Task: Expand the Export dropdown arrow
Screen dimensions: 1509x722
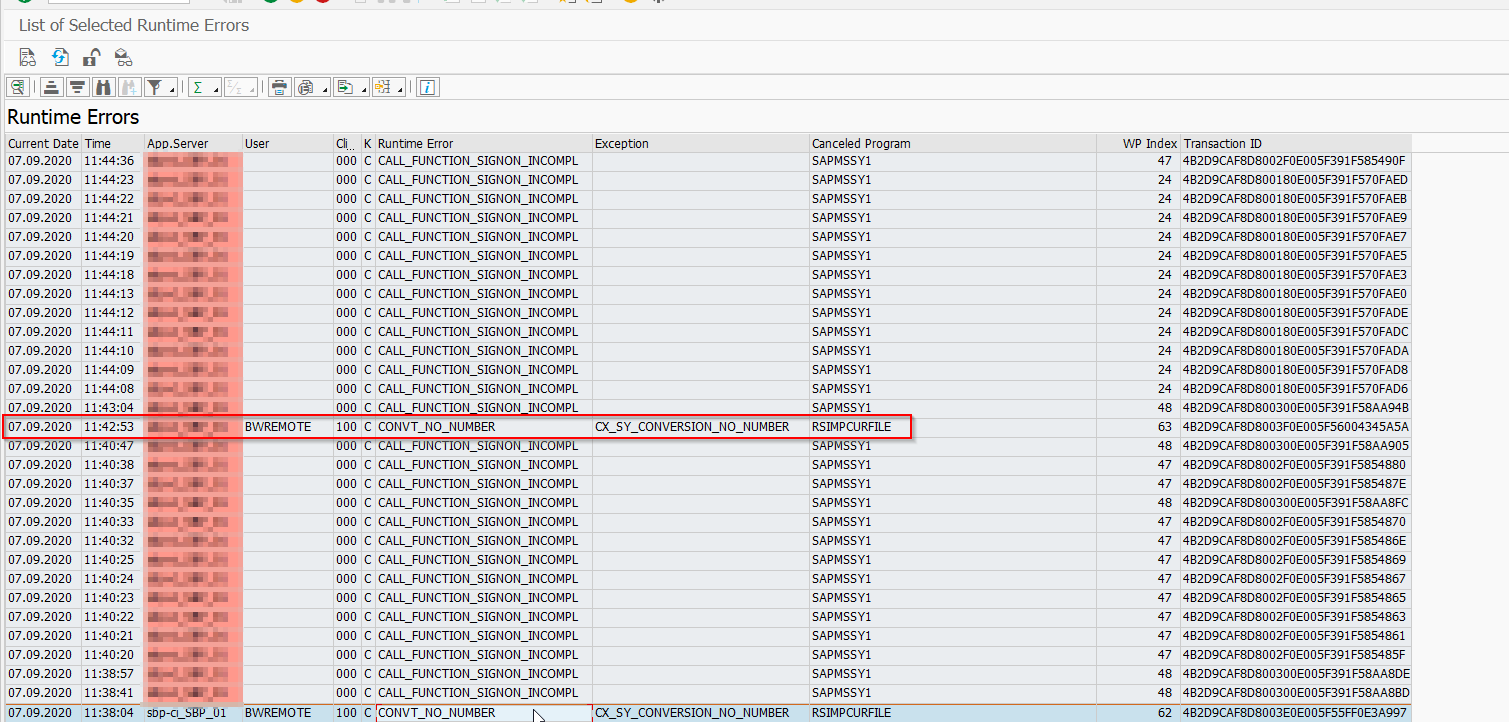Action: point(364,90)
